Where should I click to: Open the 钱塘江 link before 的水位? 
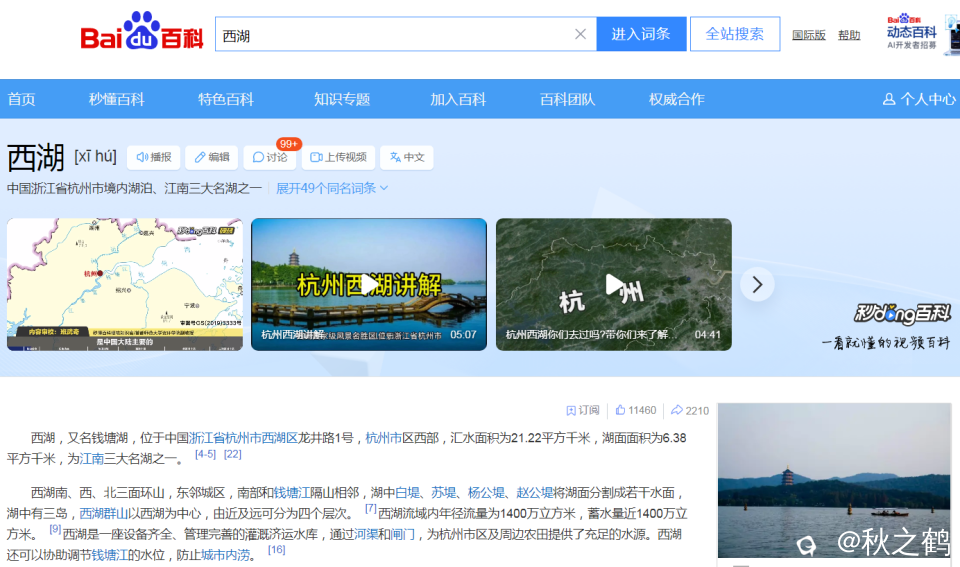pos(110,555)
